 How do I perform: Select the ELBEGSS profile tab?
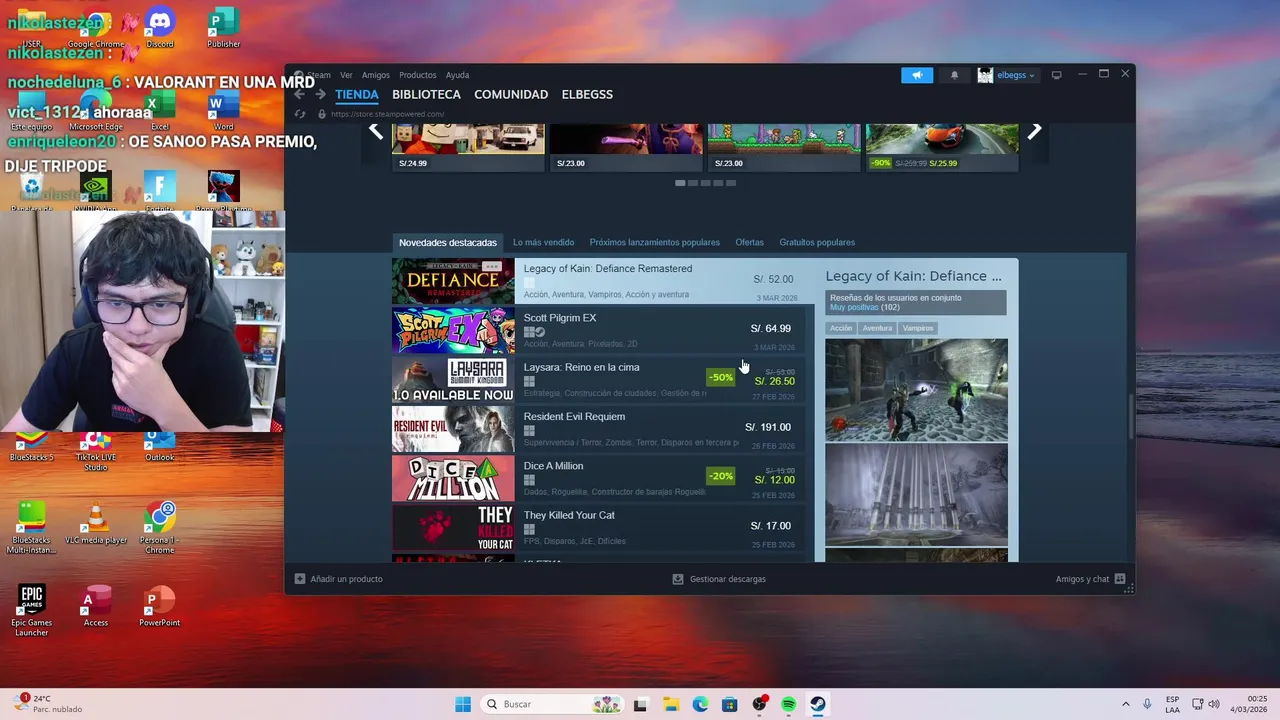(x=587, y=94)
